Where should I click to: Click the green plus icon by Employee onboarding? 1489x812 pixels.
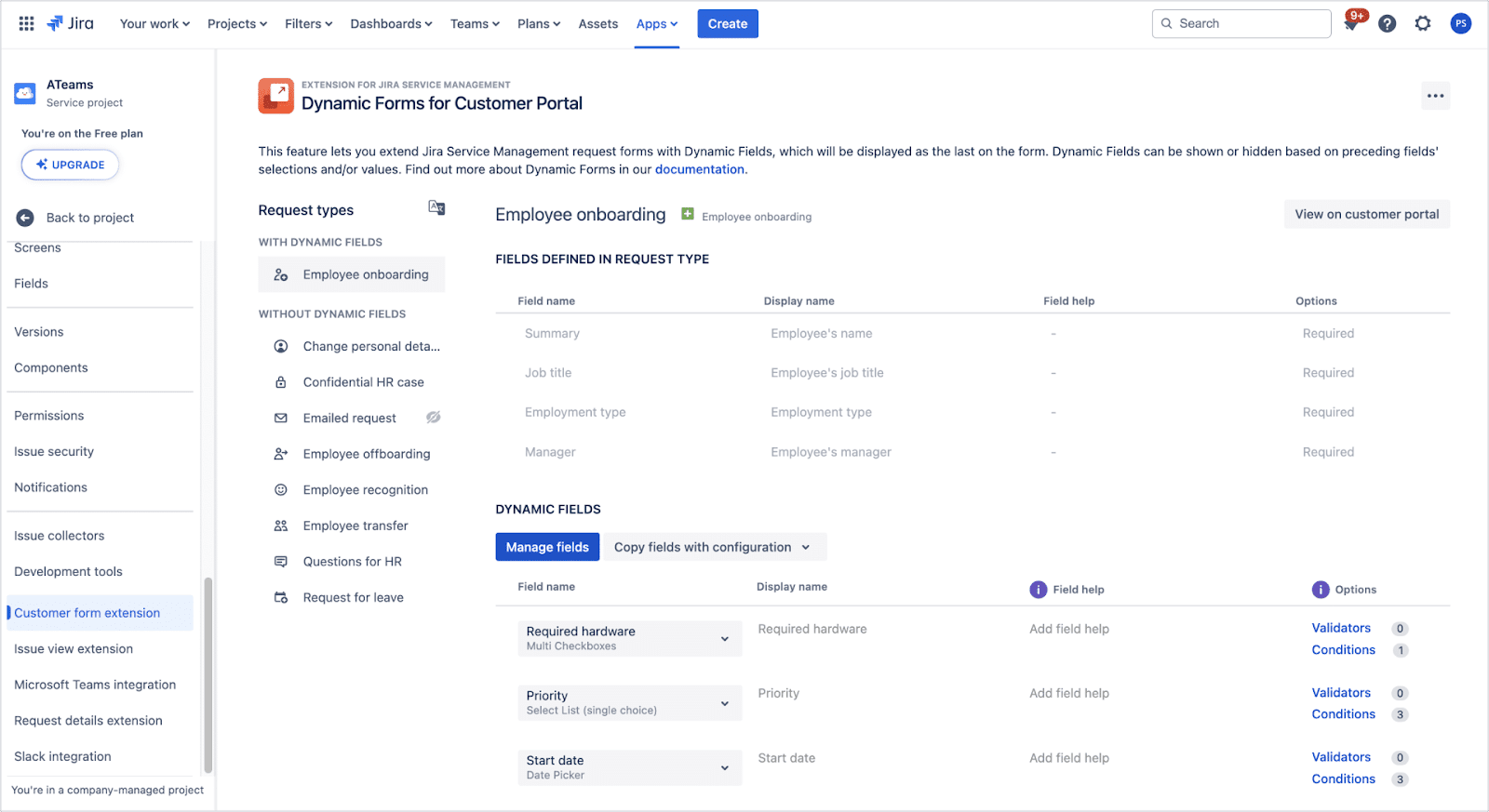click(688, 215)
